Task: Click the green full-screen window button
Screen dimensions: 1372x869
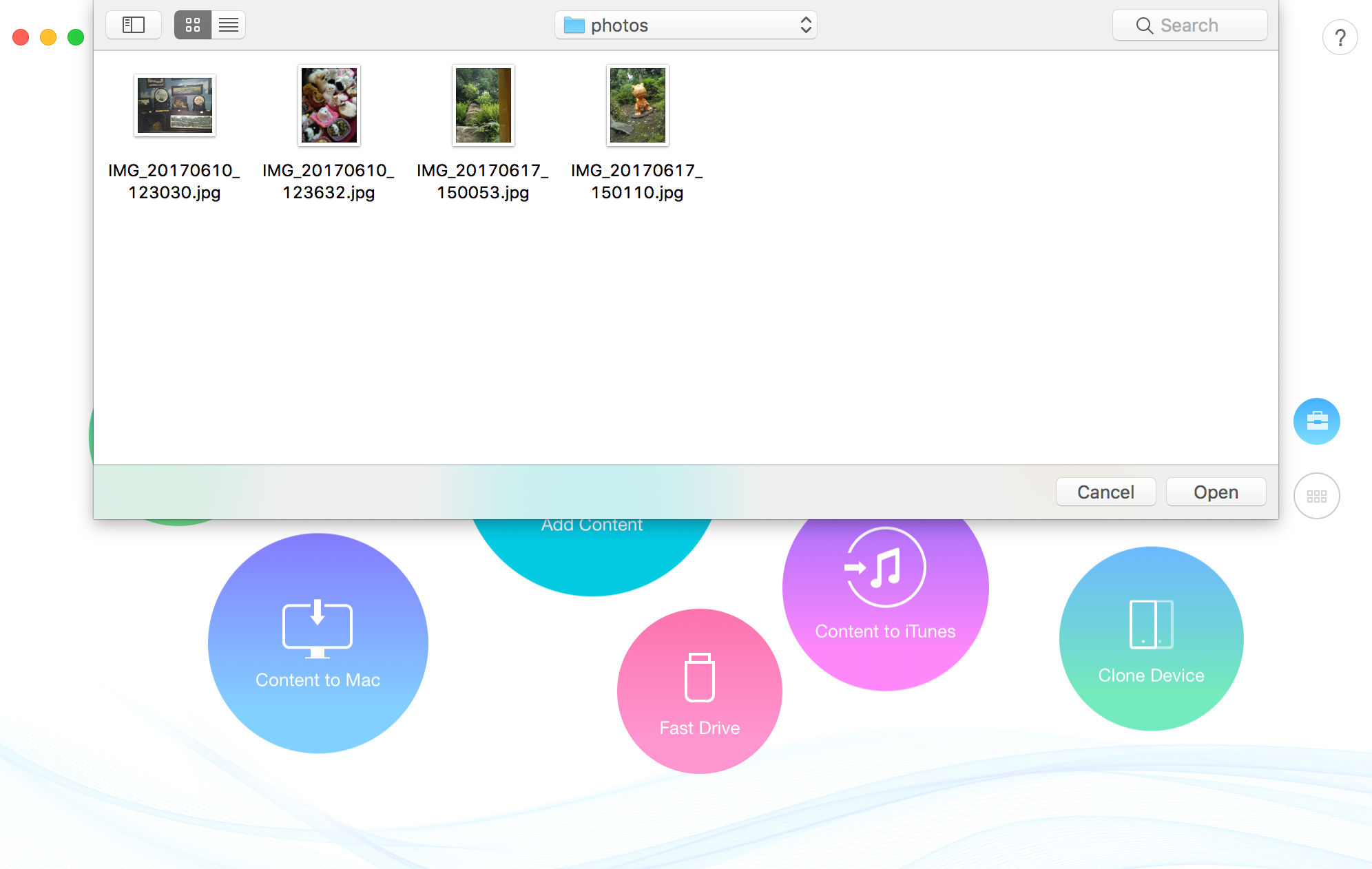Action: pyautogui.click(x=76, y=37)
